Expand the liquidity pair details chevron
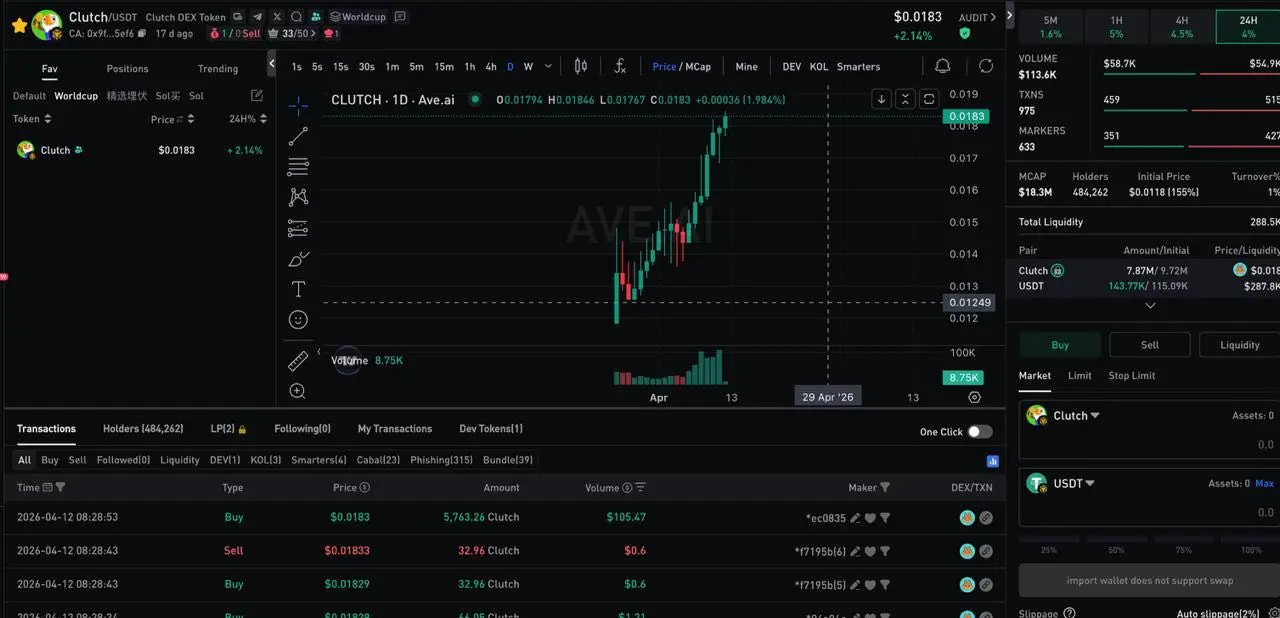Image resolution: width=1280 pixels, height=618 pixels. coord(1150,305)
